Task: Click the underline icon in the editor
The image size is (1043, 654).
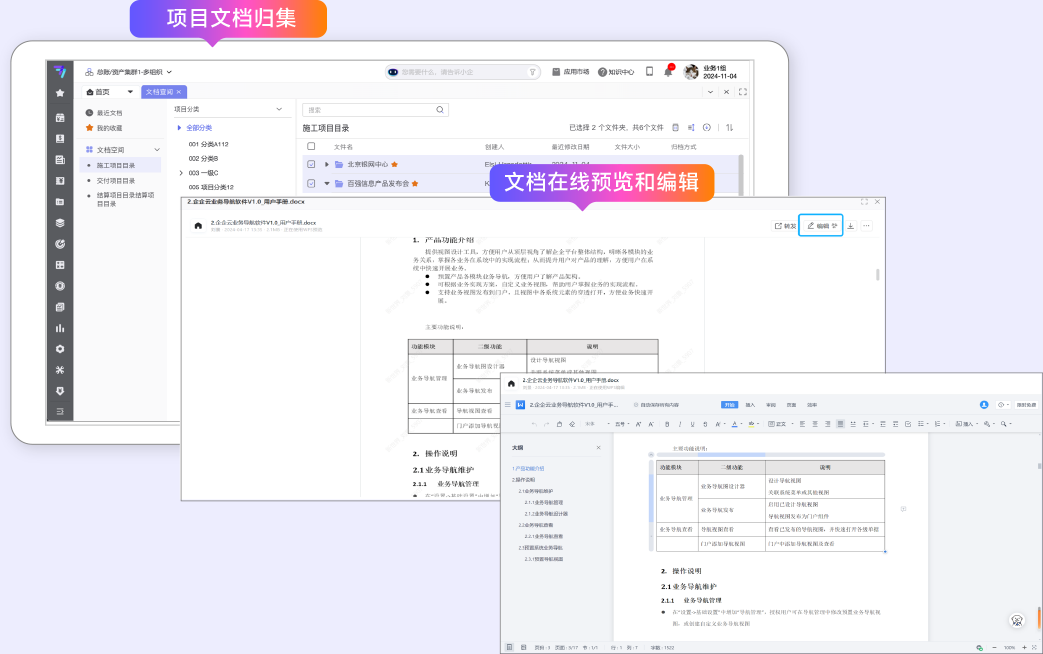Action: coord(693,424)
